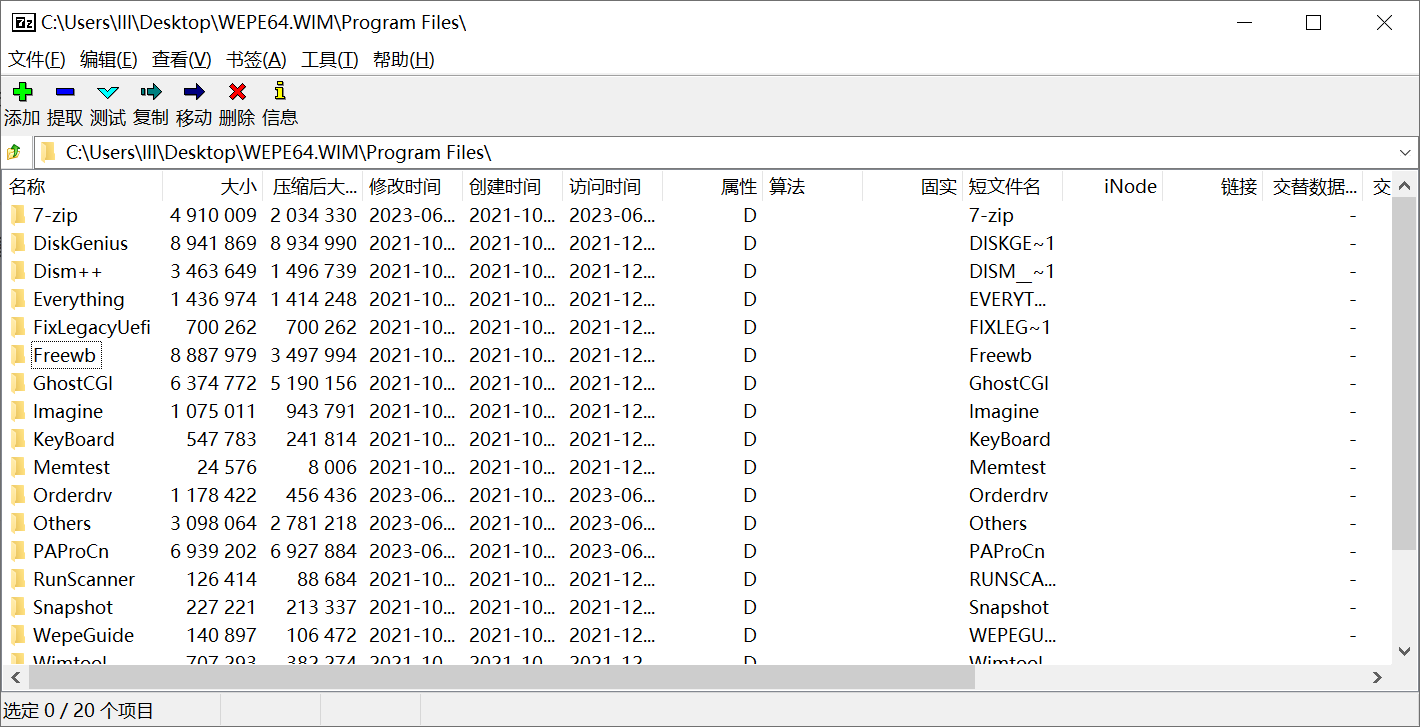The image size is (1420, 727).
Task: Go up one folder level icon
Action: click(x=14, y=153)
